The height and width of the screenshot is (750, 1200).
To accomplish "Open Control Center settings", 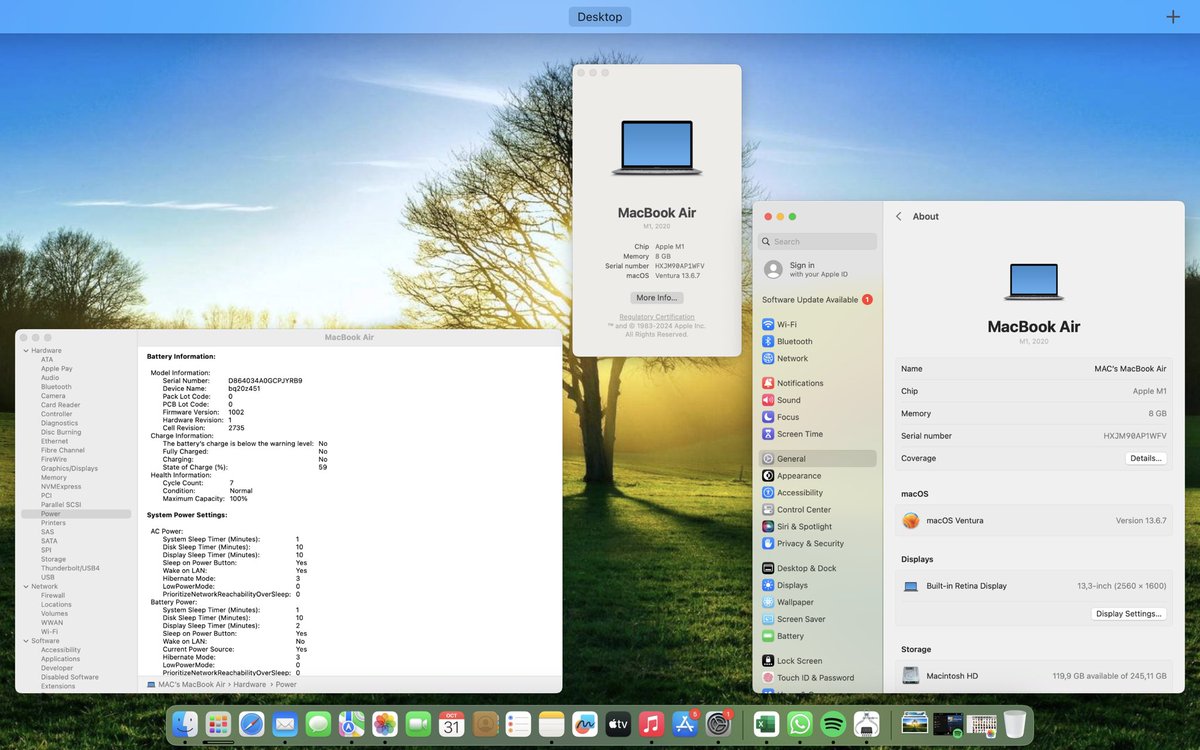I will [x=817, y=510].
